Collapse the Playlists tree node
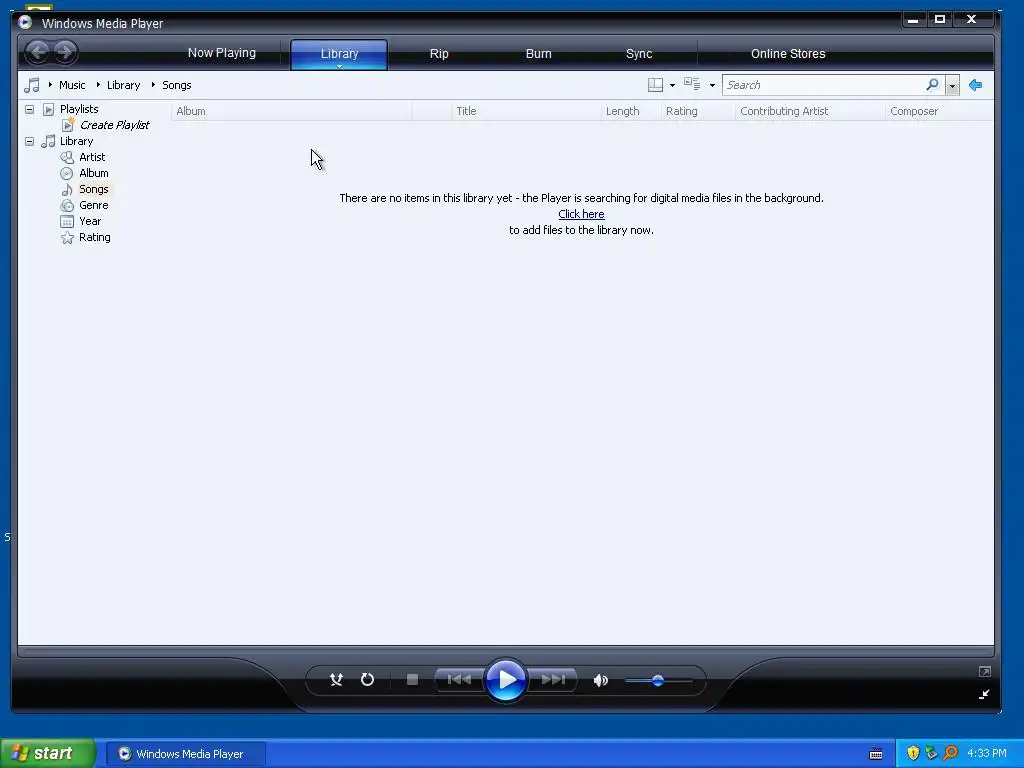This screenshot has width=1024, height=768. [x=29, y=109]
